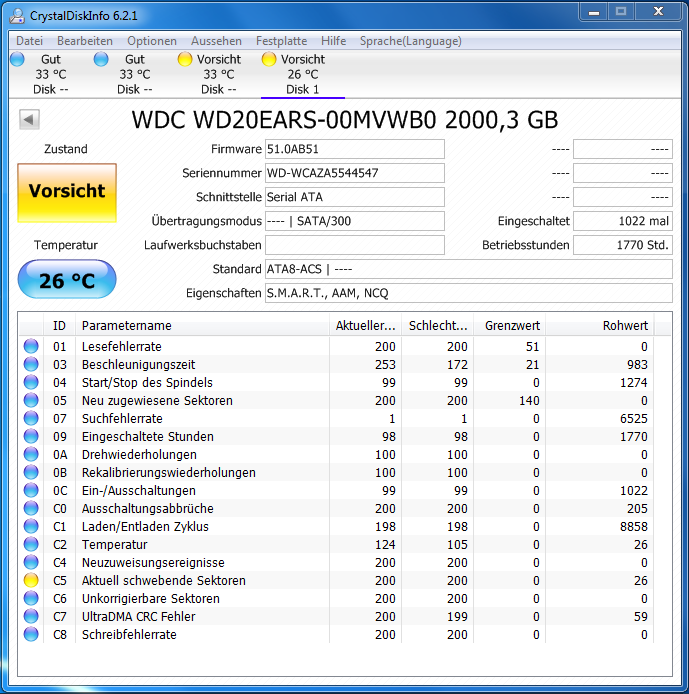The image size is (689, 694).
Task: Click the Grenzwert column header
Action: tap(510, 326)
